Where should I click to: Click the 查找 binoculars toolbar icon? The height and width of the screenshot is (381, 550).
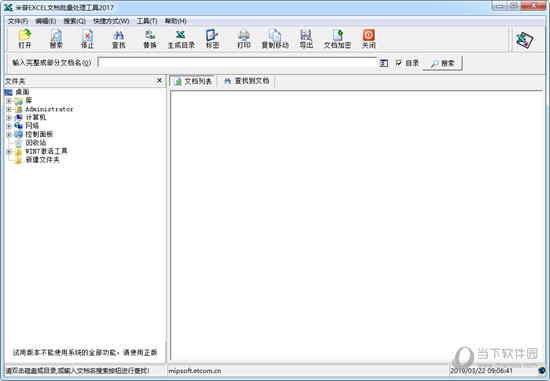[119, 39]
